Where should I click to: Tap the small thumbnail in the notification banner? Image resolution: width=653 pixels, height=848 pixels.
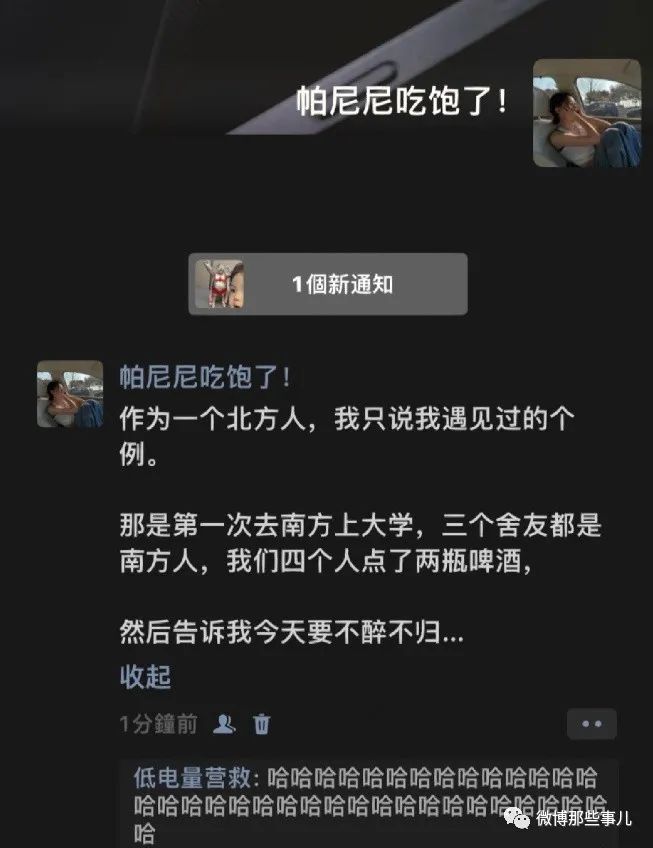[x=219, y=284]
